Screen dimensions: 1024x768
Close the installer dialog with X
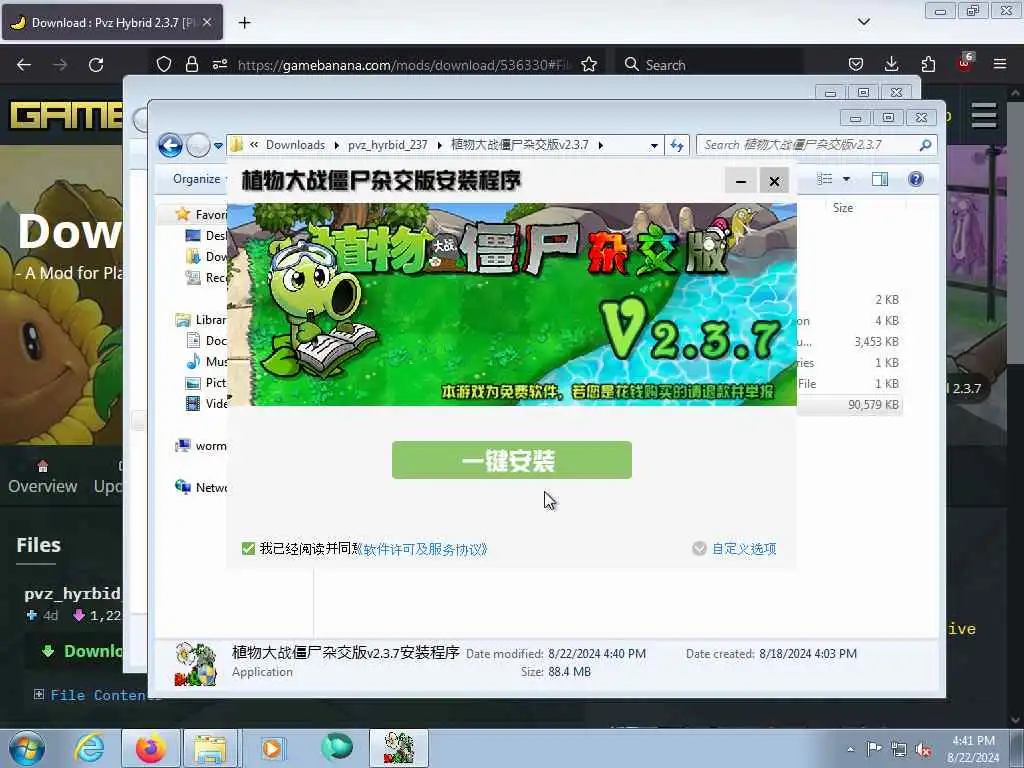coord(774,181)
